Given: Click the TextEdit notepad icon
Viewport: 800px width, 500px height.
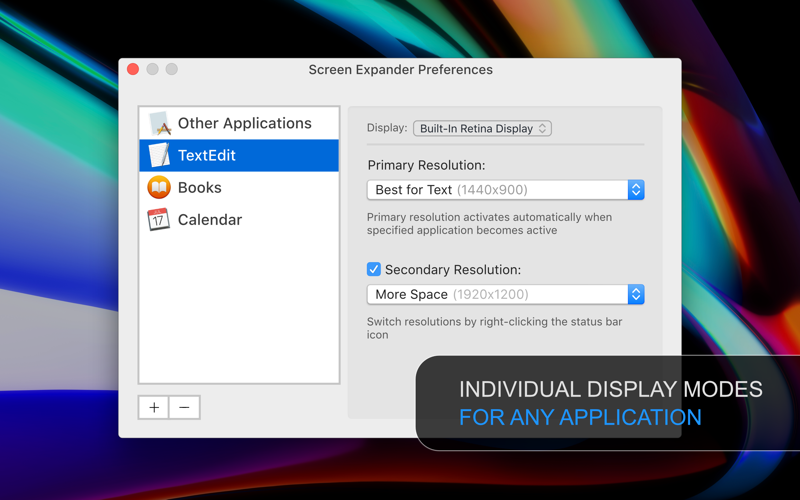Looking at the screenshot, I should (159, 155).
